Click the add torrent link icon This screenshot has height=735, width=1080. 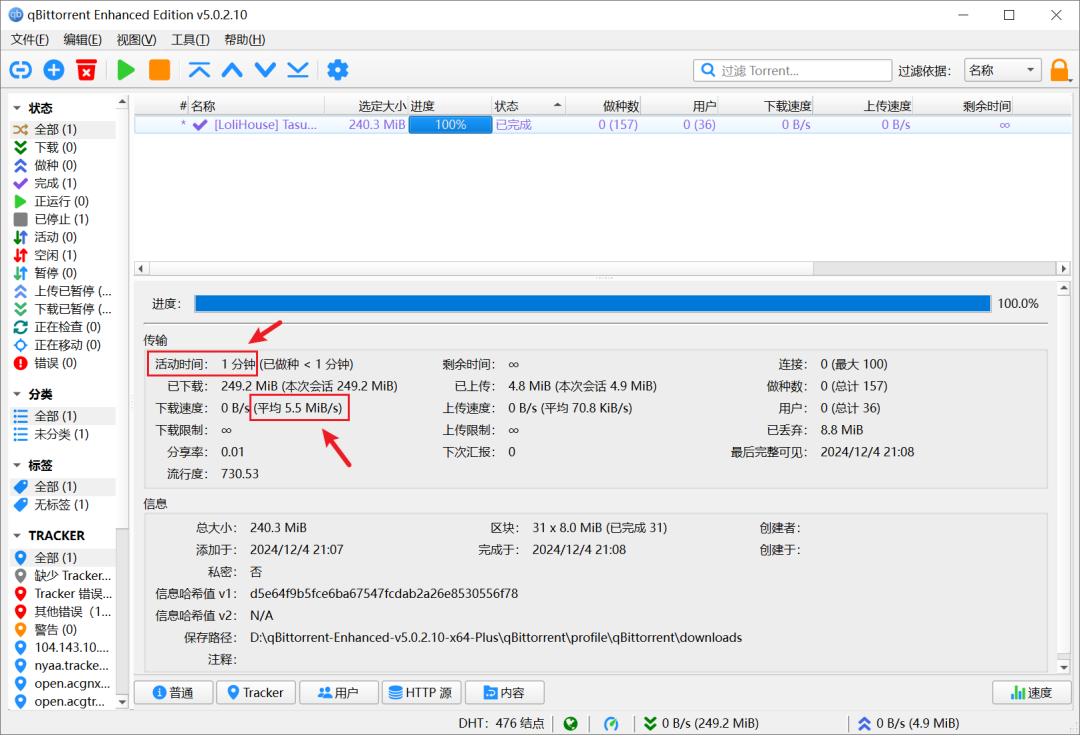[x=21, y=70]
